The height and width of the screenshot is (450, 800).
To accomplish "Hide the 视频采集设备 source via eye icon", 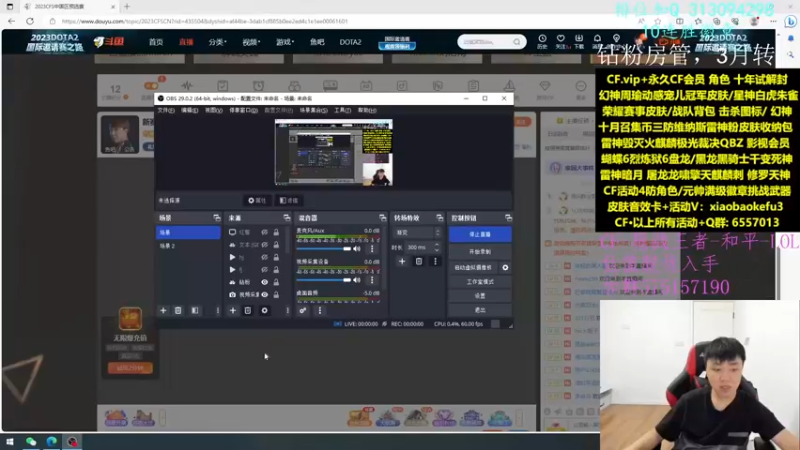I will click(x=264, y=294).
